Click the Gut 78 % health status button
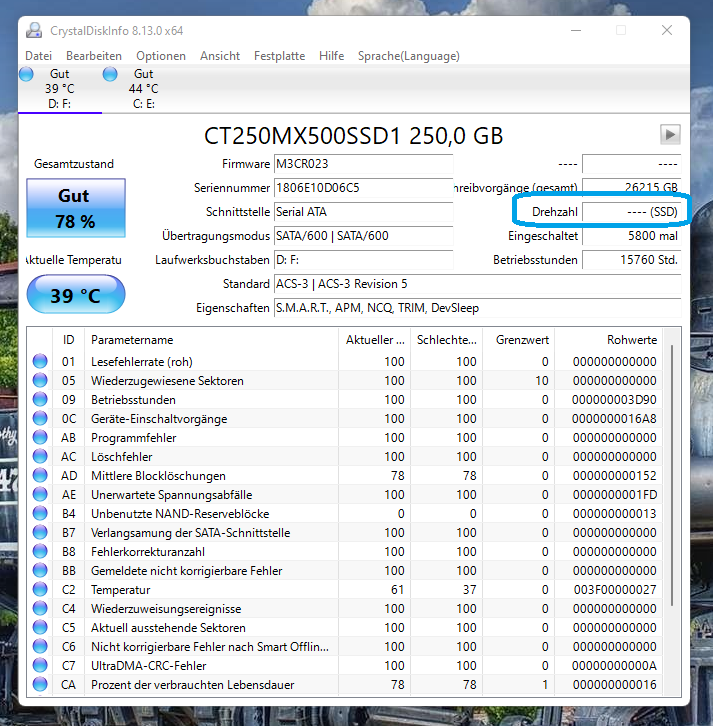This screenshot has height=726, width=713. pos(76,208)
